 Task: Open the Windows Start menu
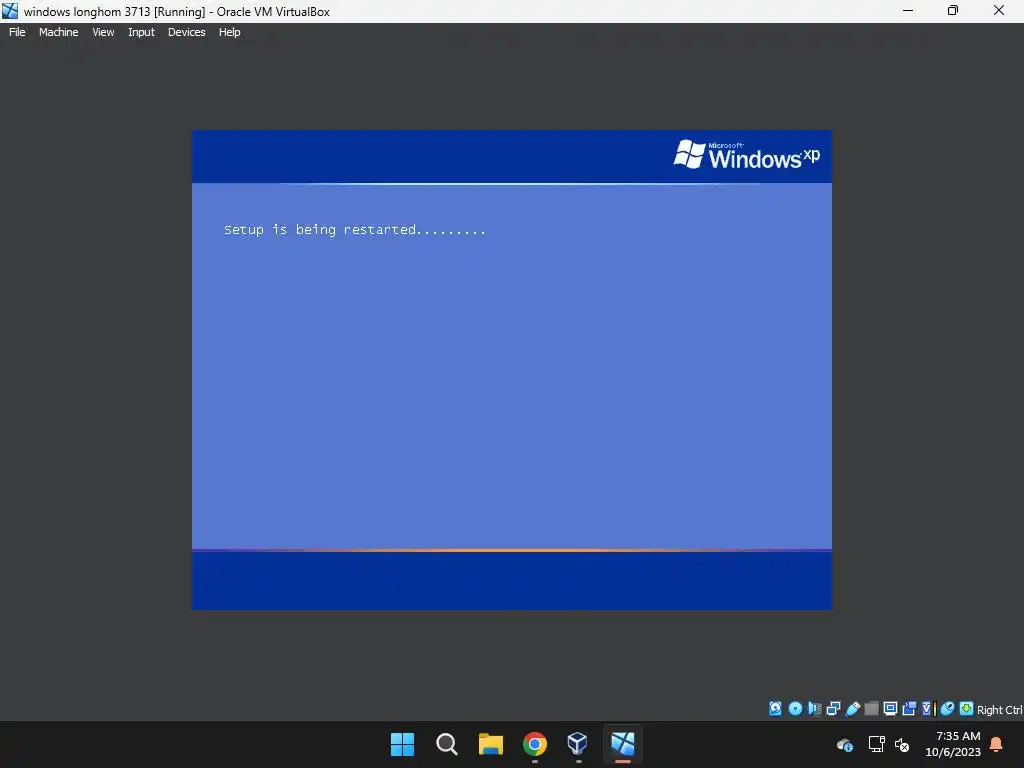pos(402,744)
